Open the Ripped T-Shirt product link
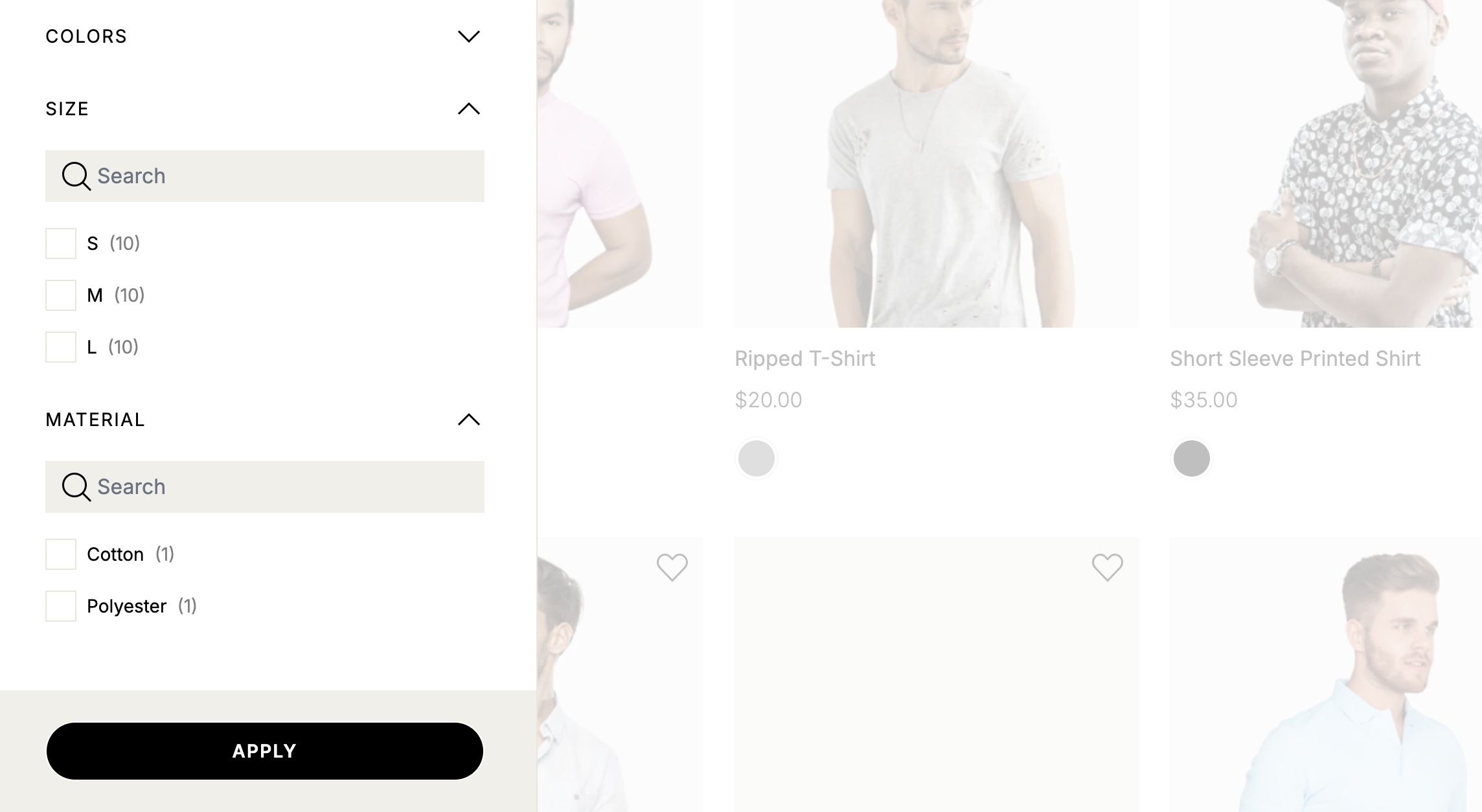This screenshot has height=812, width=1482. [x=804, y=359]
